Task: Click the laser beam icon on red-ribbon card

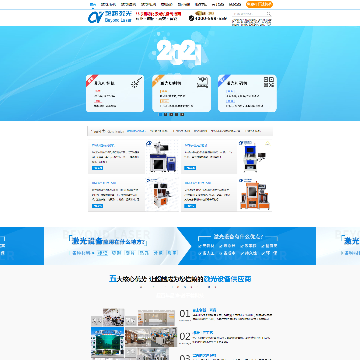Action: [137, 82]
